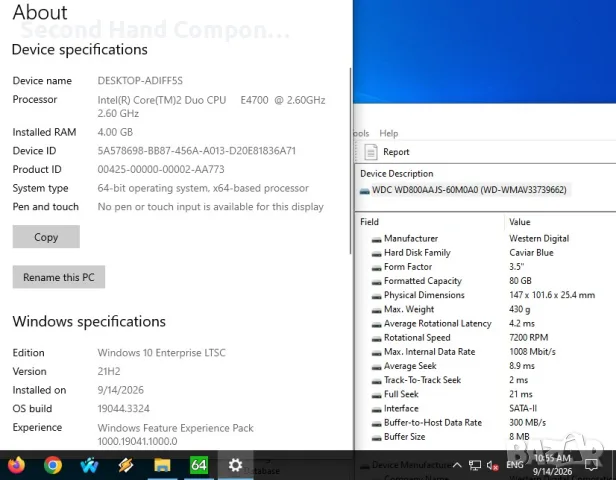Image resolution: width=616 pixels, height=480 pixels.
Task: Open File Explorer from the taskbar
Action: point(162,465)
